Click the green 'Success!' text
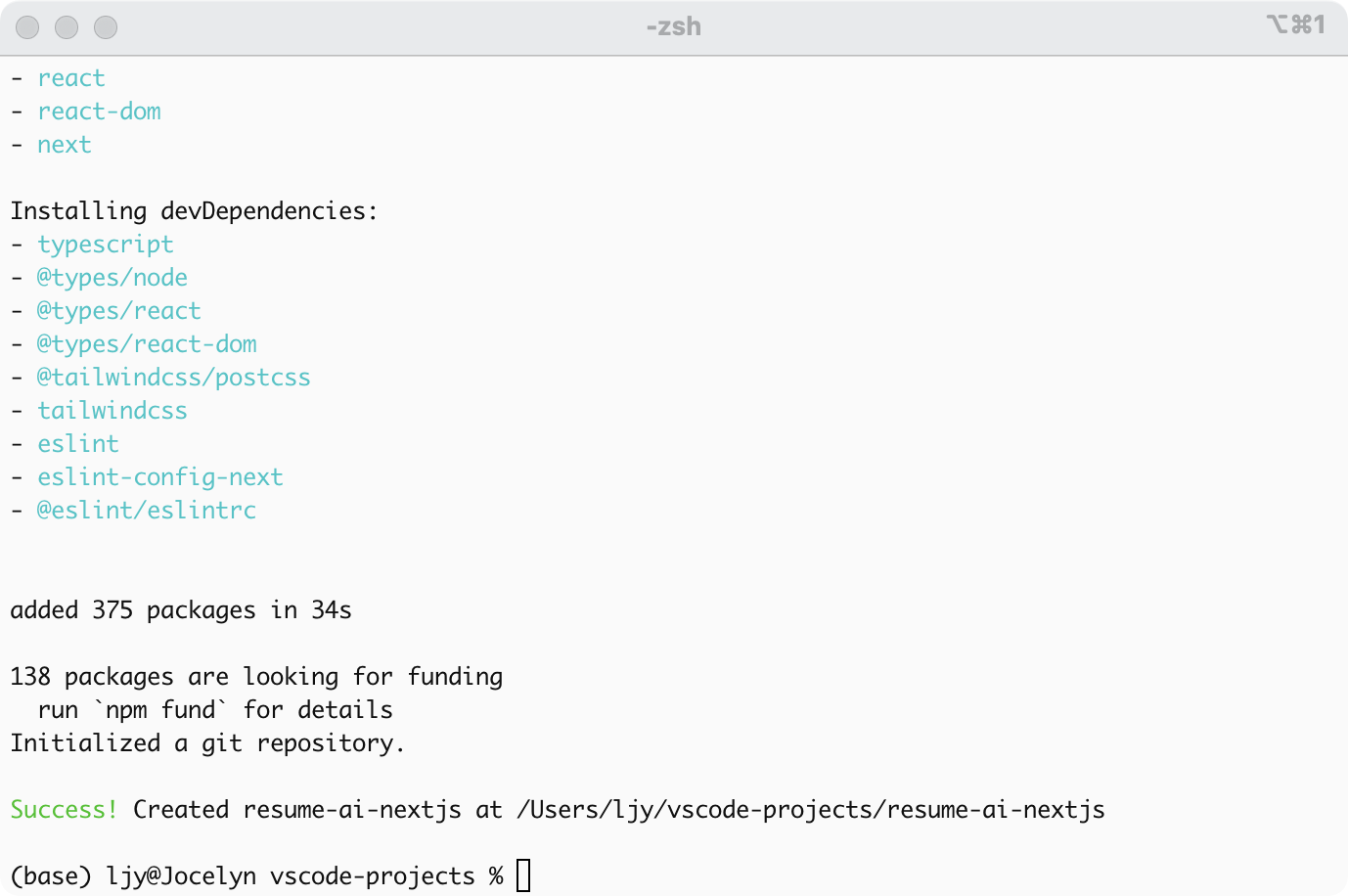Image resolution: width=1348 pixels, height=896 pixels. tap(65, 810)
